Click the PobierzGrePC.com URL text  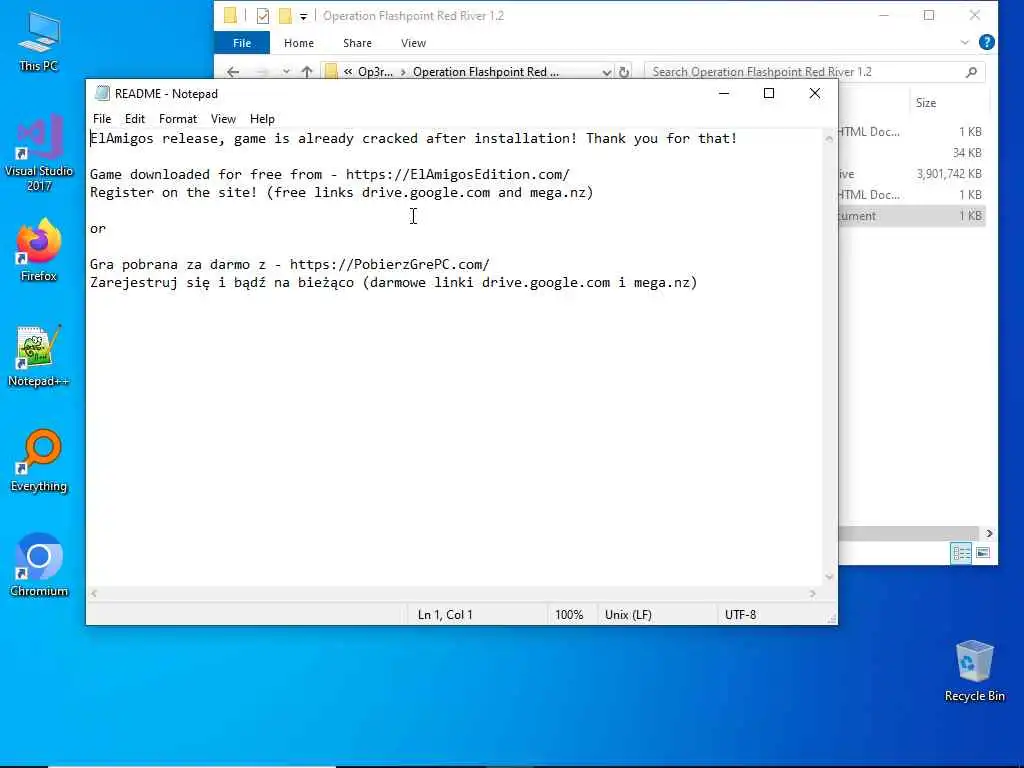click(x=389, y=264)
